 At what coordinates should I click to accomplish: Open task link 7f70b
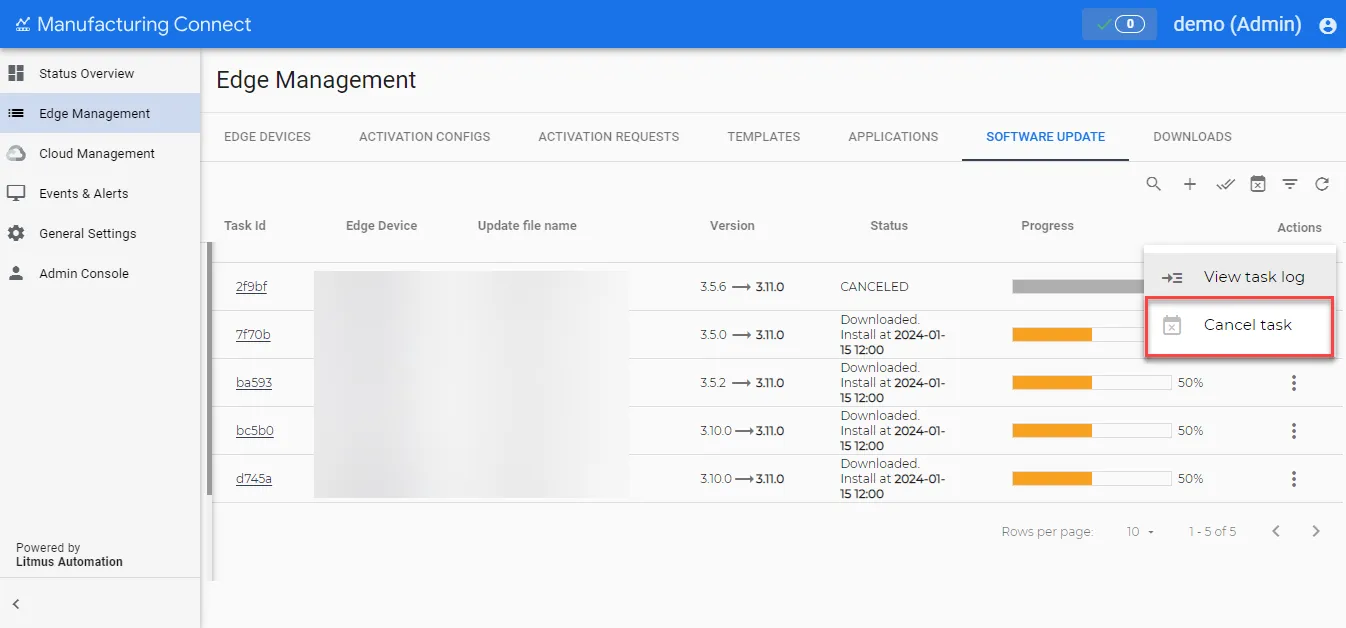click(x=253, y=335)
